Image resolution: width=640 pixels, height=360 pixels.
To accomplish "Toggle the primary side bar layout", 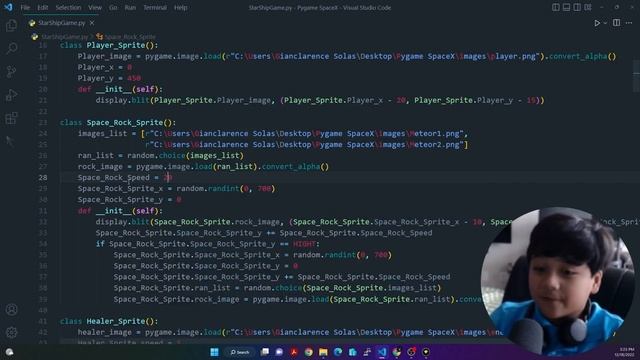I will coord(556,7).
